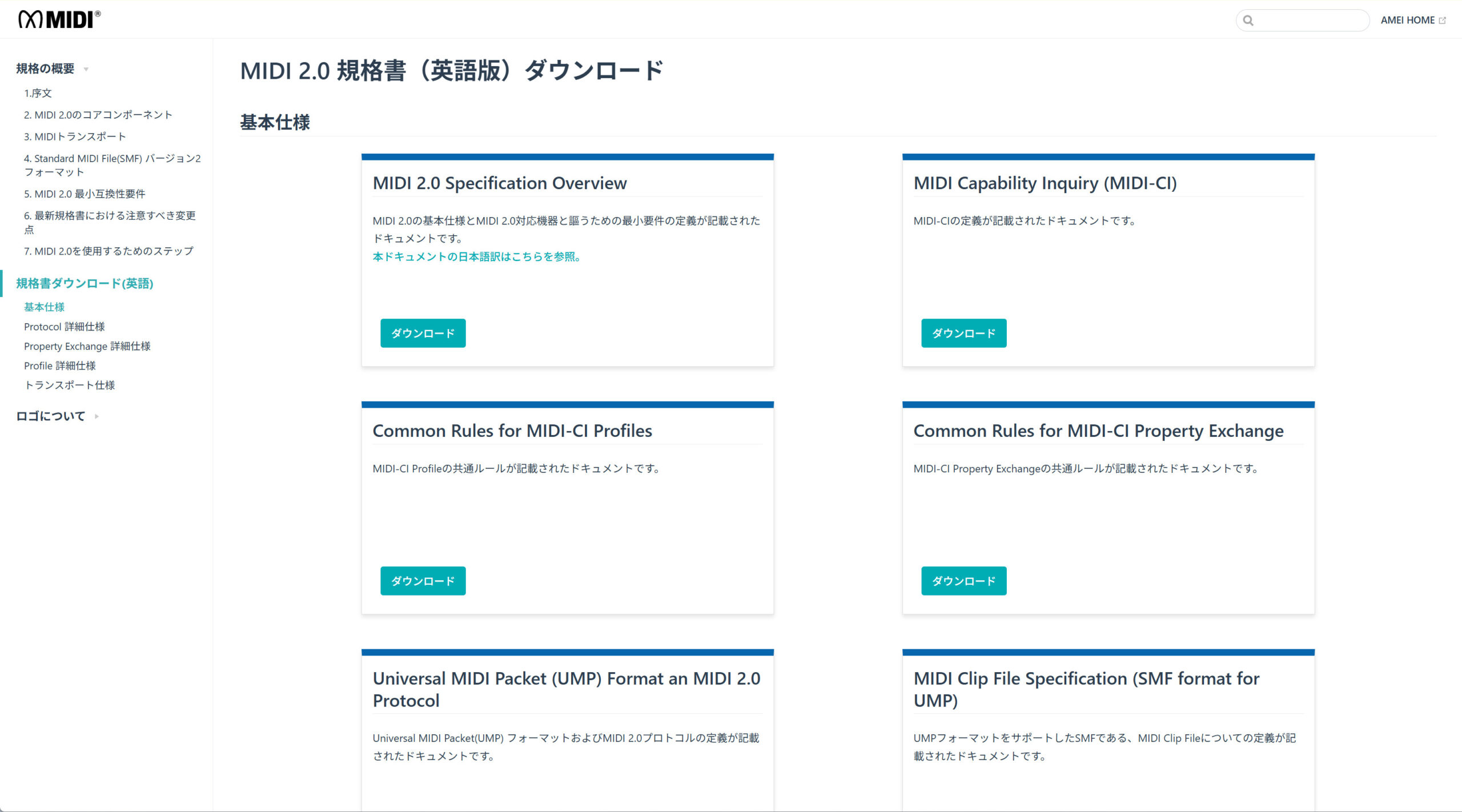
Task: Click MIDI-CIの定義が記載されたドキュメントです description
Action: coord(1025,220)
